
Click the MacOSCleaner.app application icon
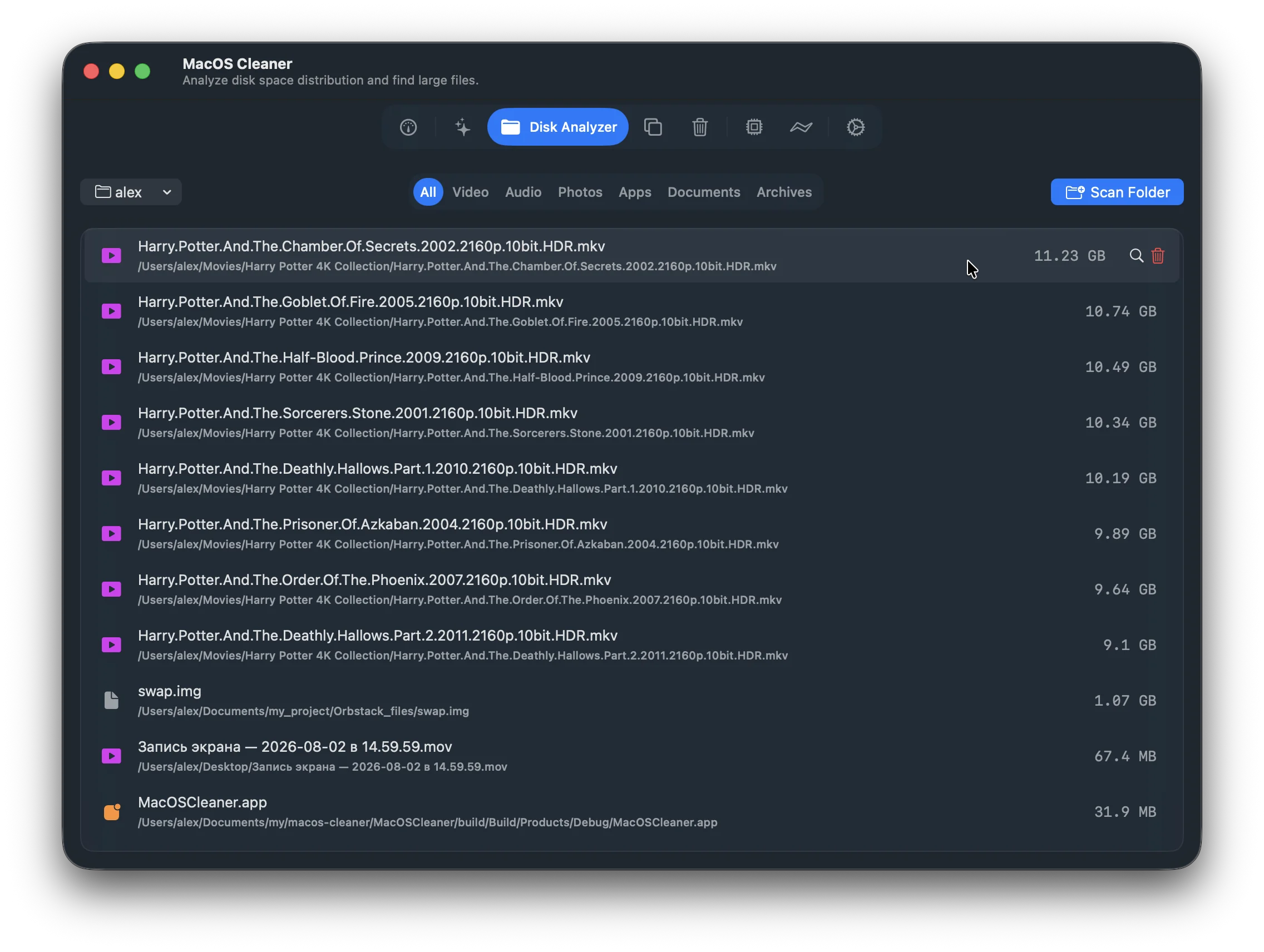coord(111,811)
